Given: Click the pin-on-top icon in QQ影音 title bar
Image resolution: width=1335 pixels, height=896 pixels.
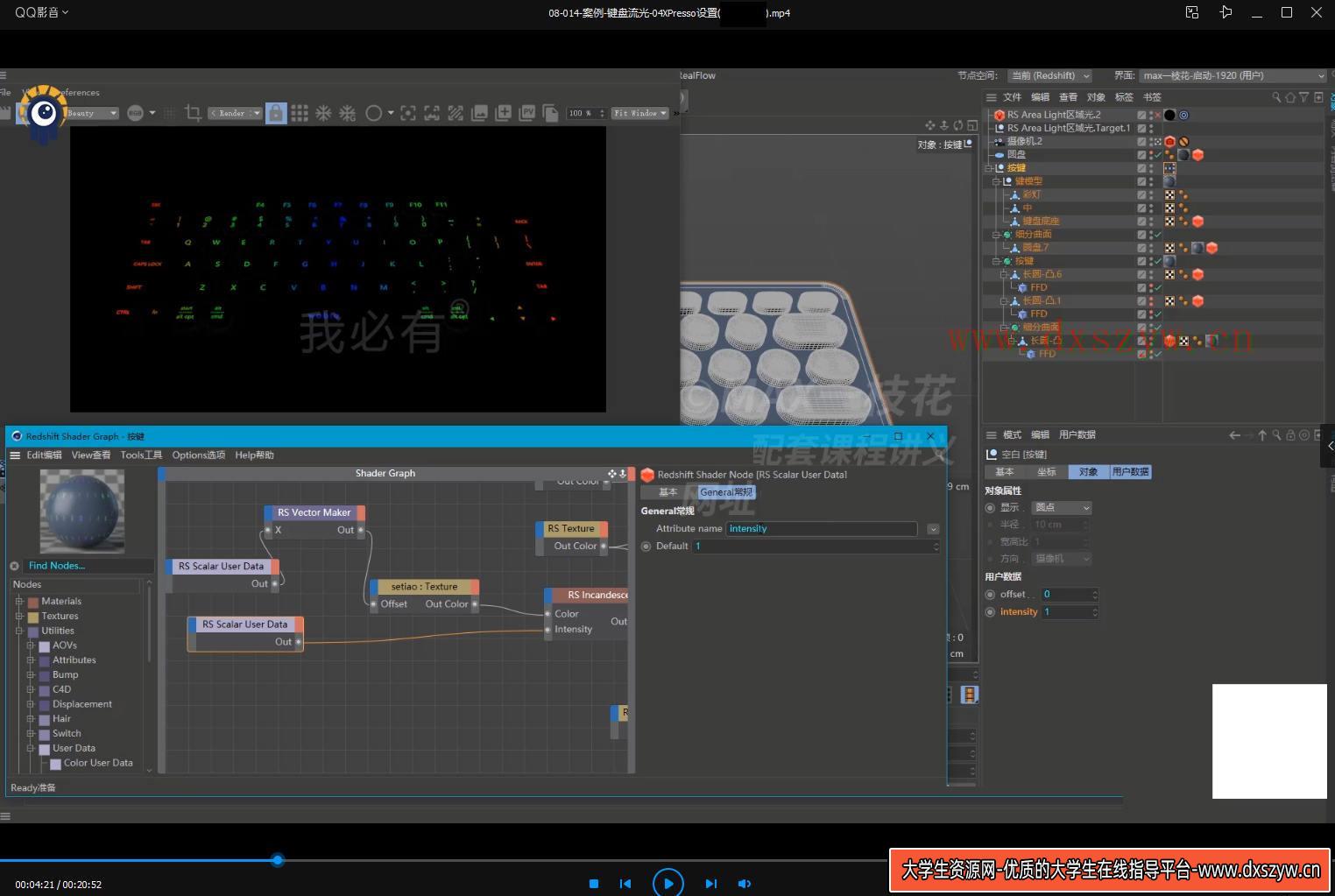Looking at the screenshot, I should 1226,12.
